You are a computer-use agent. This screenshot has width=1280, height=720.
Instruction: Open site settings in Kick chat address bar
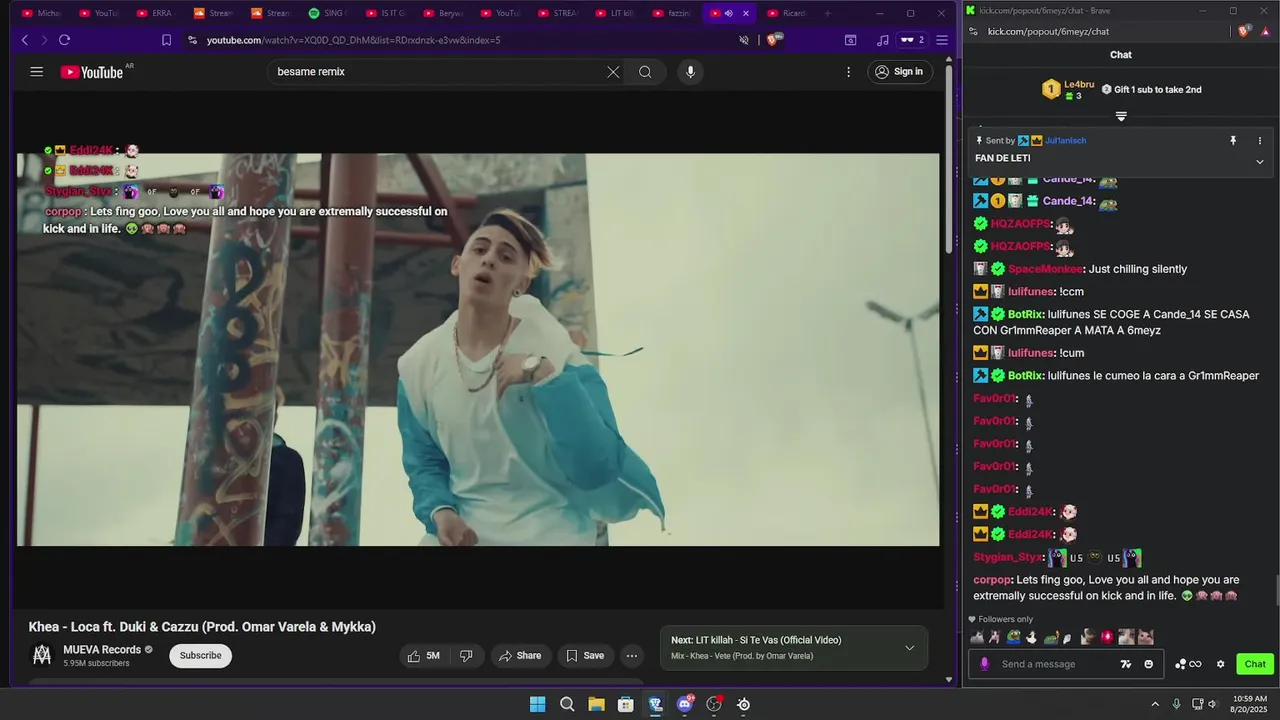973,31
